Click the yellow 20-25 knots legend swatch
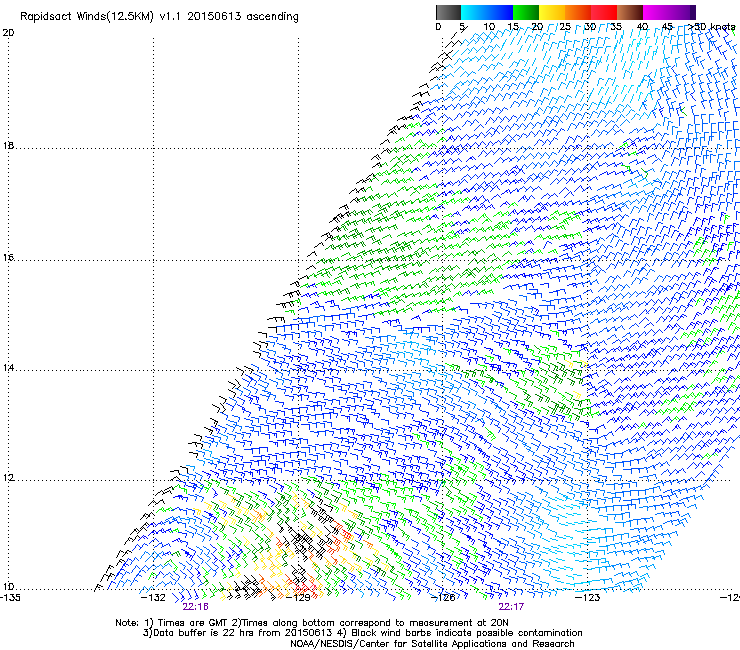 pyautogui.click(x=552, y=12)
